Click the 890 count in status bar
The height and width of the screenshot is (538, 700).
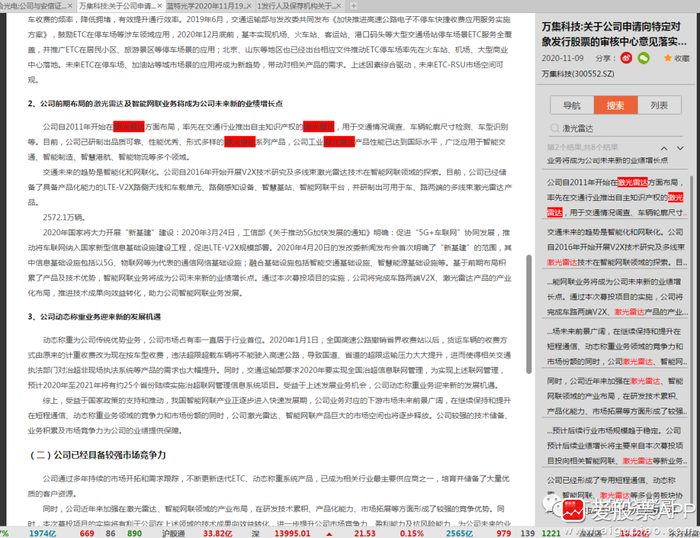click(134, 533)
